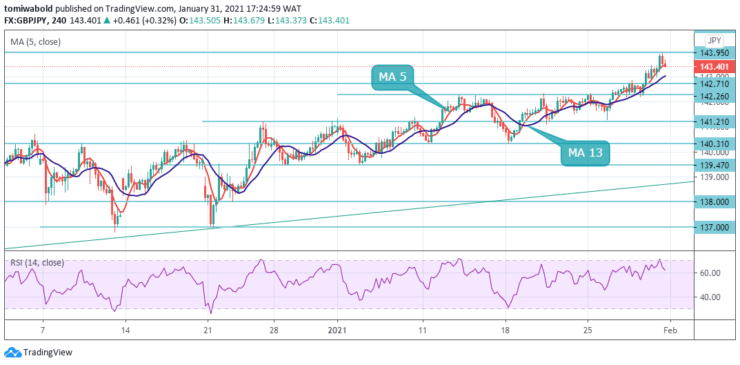Click the date label 7 on time axis
The height and width of the screenshot is (365, 740).
pyautogui.click(x=43, y=331)
